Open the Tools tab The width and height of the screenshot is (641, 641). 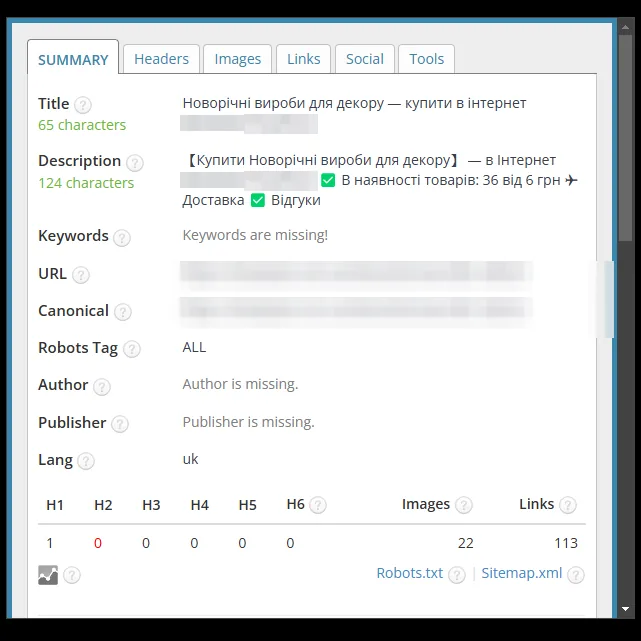coord(426,59)
